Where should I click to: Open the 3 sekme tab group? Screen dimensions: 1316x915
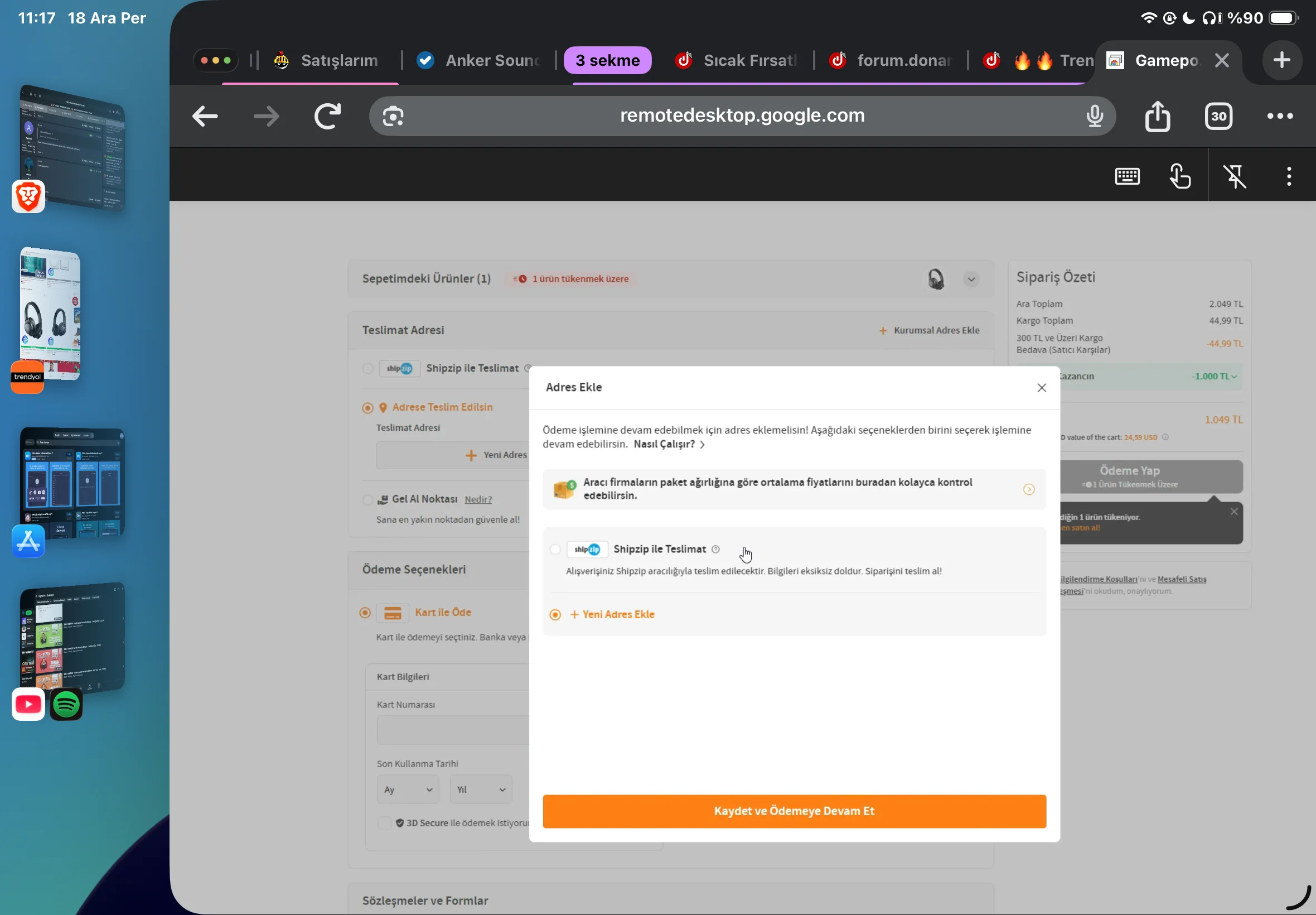point(607,60)
